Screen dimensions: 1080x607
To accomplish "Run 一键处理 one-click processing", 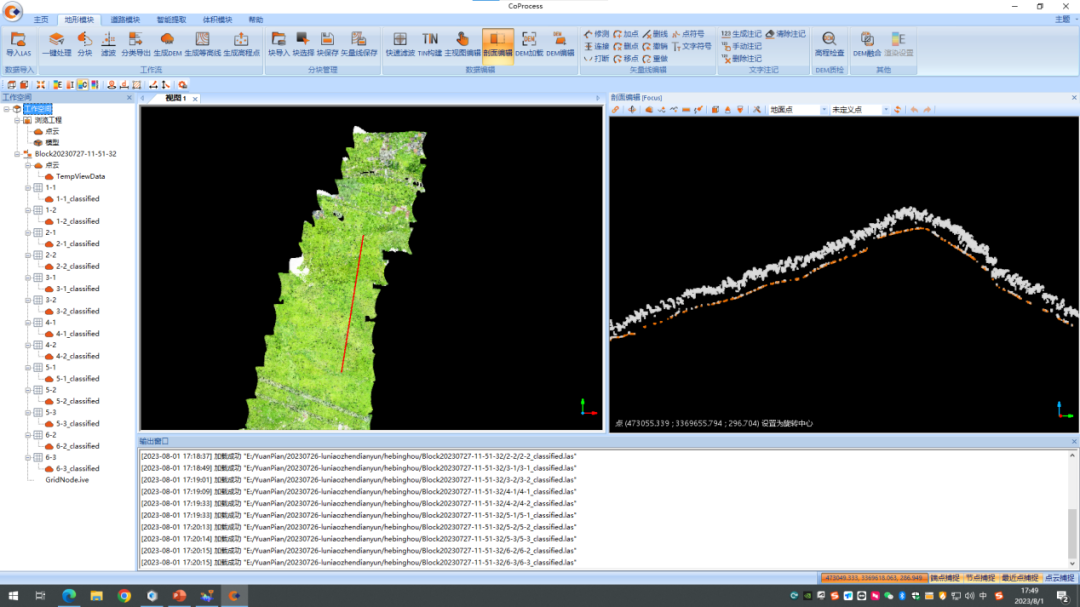I will pos(56,43).
